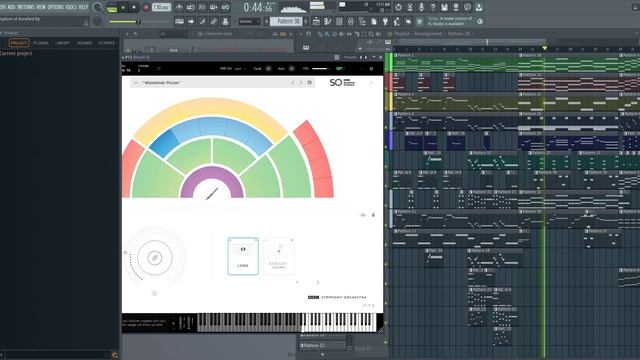Click the step edit arrow icon
The height and width of the screenshot is (360, 640).
(191, 22)
